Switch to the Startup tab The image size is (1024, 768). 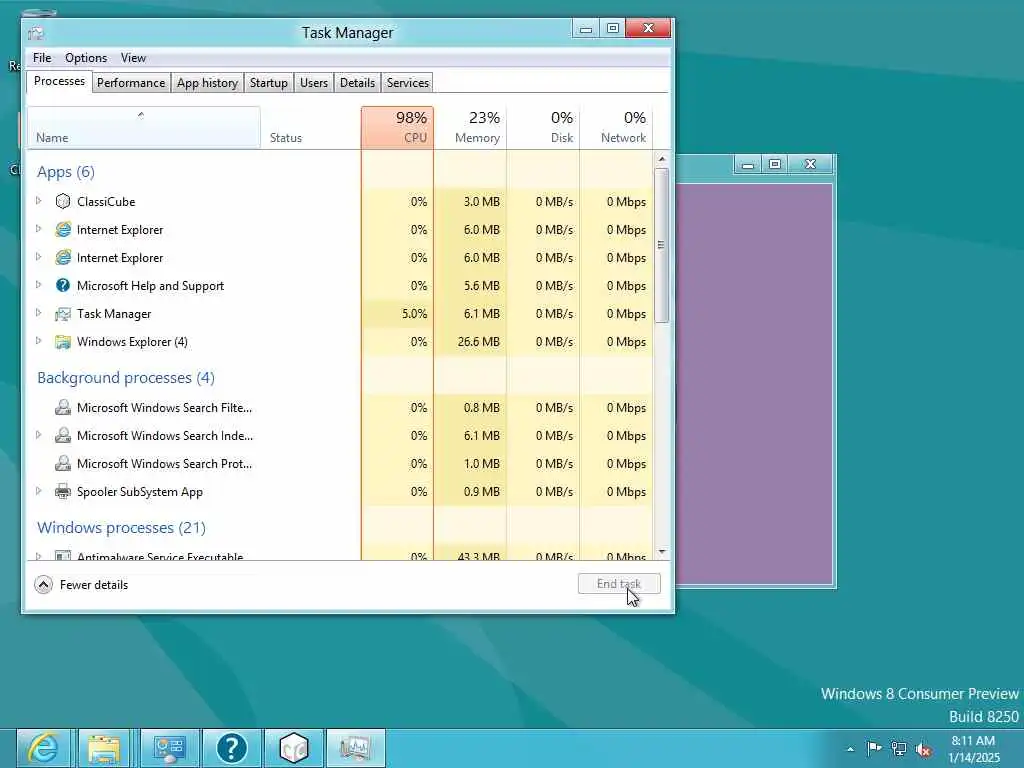pyautogui.click(x=268, y=83)
